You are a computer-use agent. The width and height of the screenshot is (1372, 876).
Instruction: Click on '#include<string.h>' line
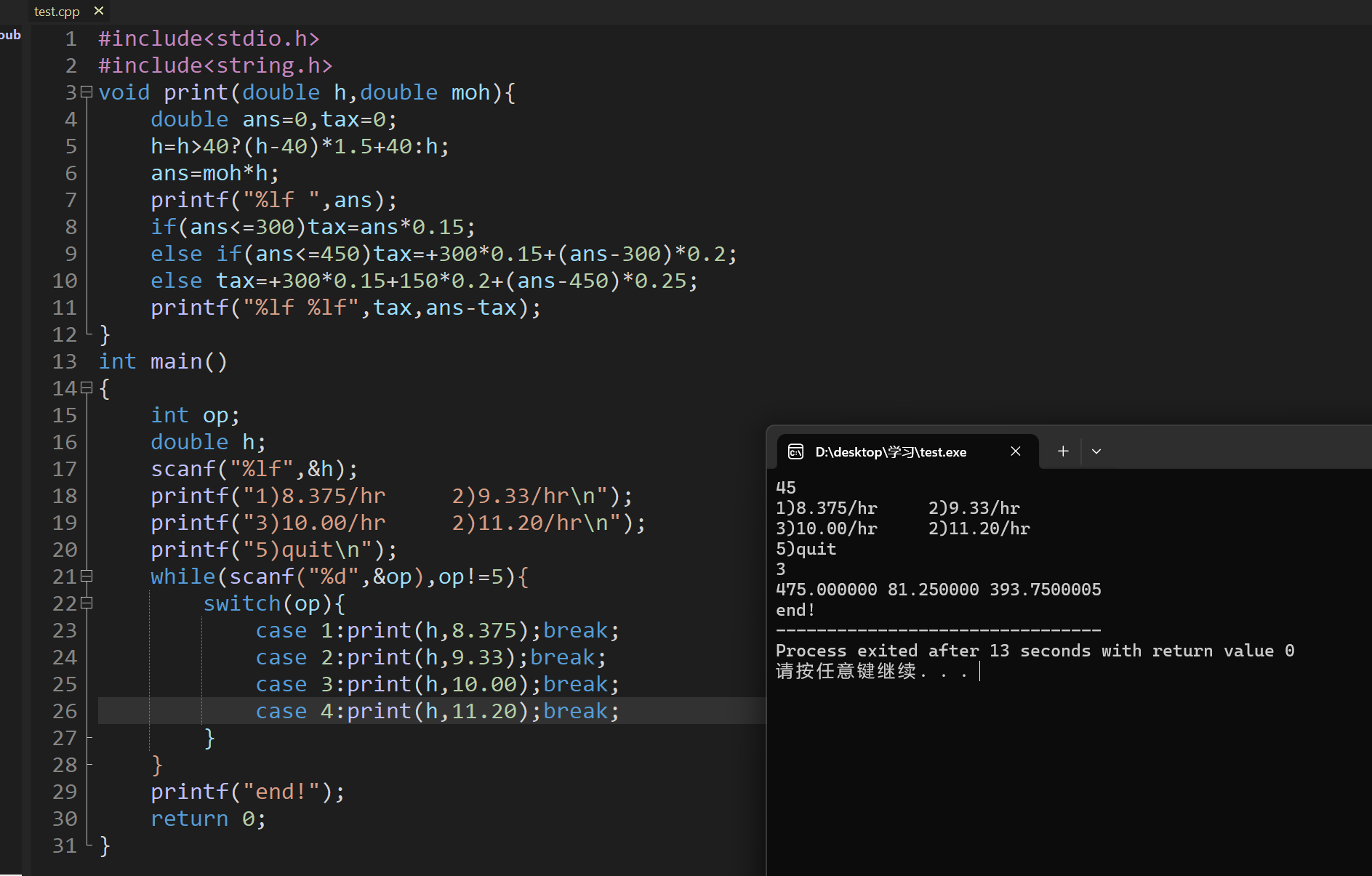(x=215, y=65)
